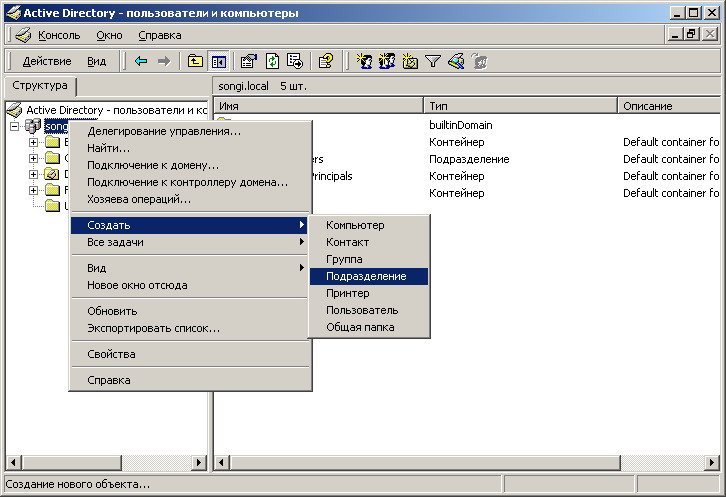Choose Группа from the submenu
Screen dimensions: 726x497
[x=369, y=259]
